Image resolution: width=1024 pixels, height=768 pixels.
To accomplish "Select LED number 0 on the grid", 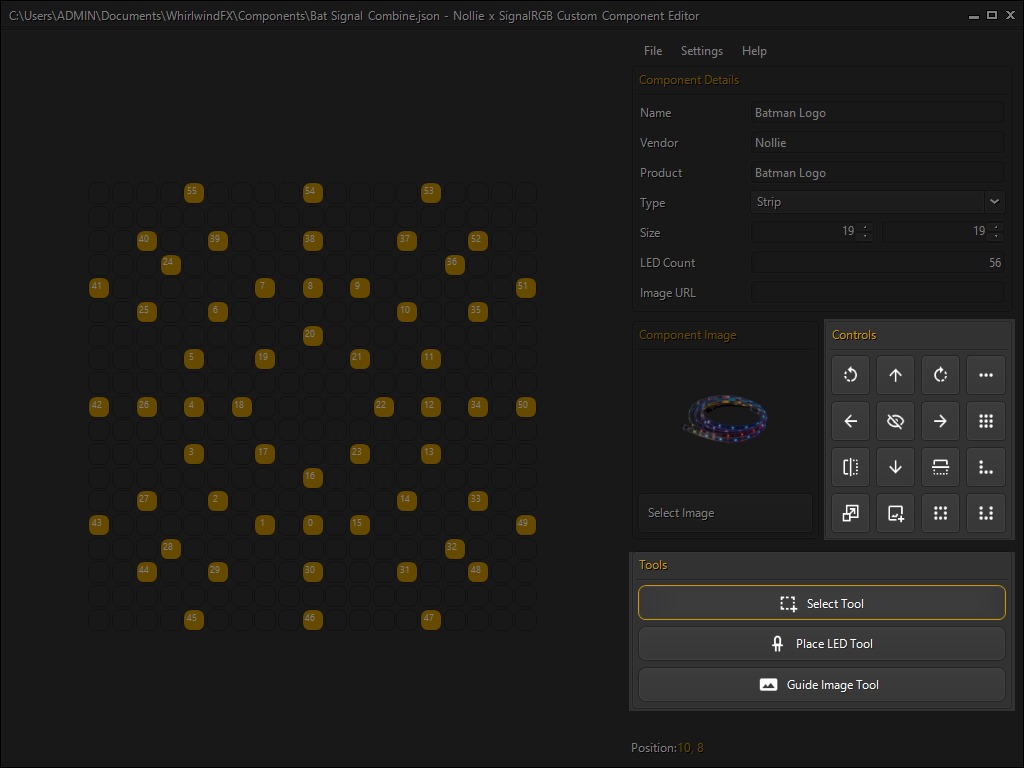I will (313, 524).
